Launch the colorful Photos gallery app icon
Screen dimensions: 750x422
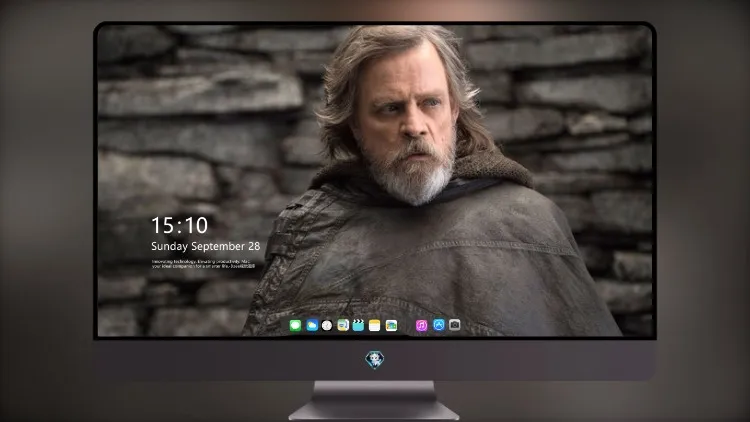pyautogui.click(x=391, y=325)
